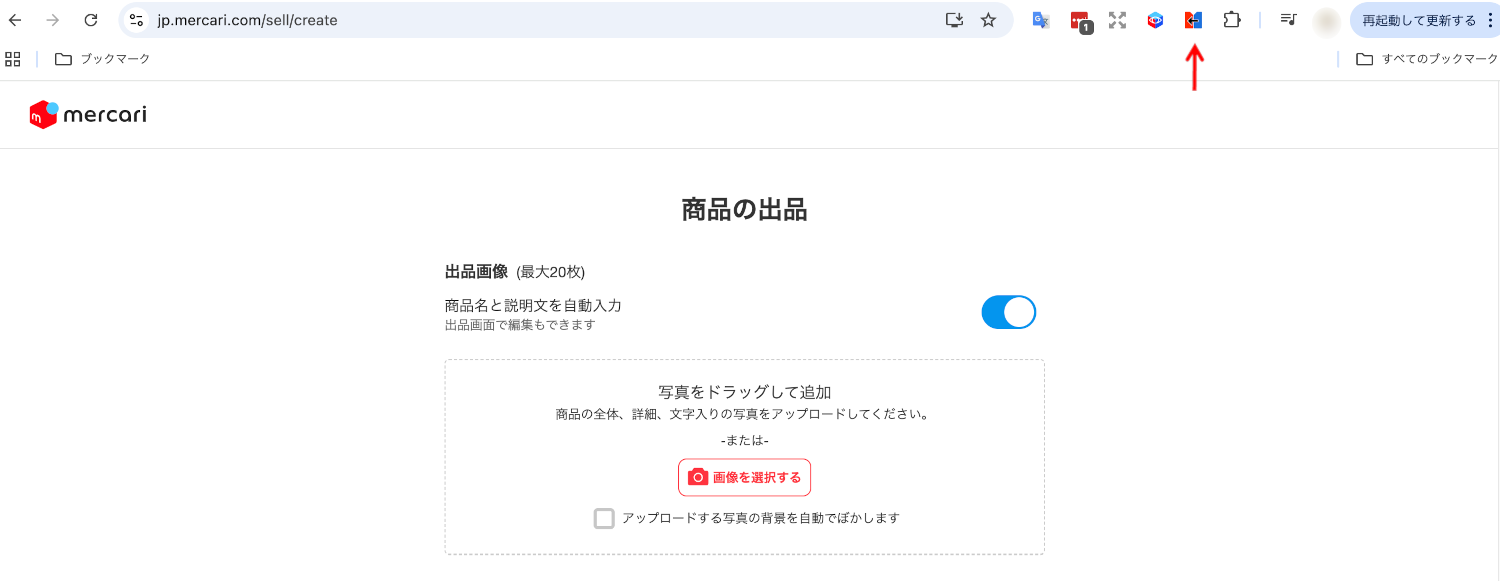Click 再起動して更新する button
The width and height of the screenshot is (1500, 581).
1418,20
